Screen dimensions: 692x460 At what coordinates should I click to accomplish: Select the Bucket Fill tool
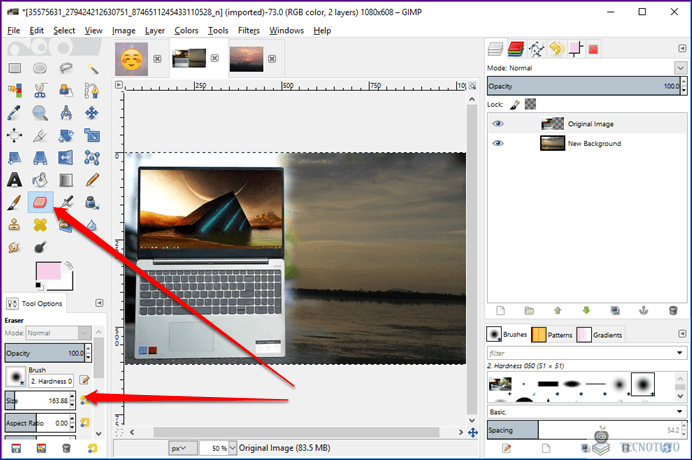tap(40, 180)
